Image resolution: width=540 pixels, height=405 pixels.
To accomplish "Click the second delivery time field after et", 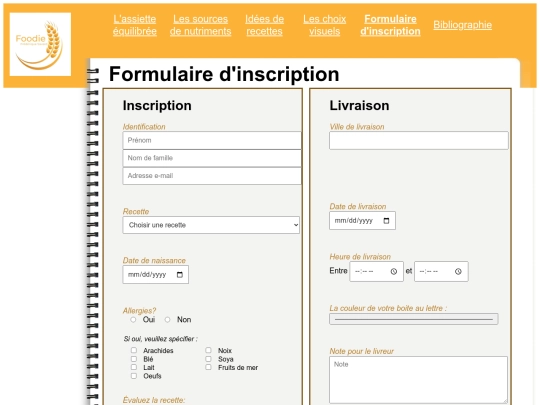I will [x=441, y=271].
